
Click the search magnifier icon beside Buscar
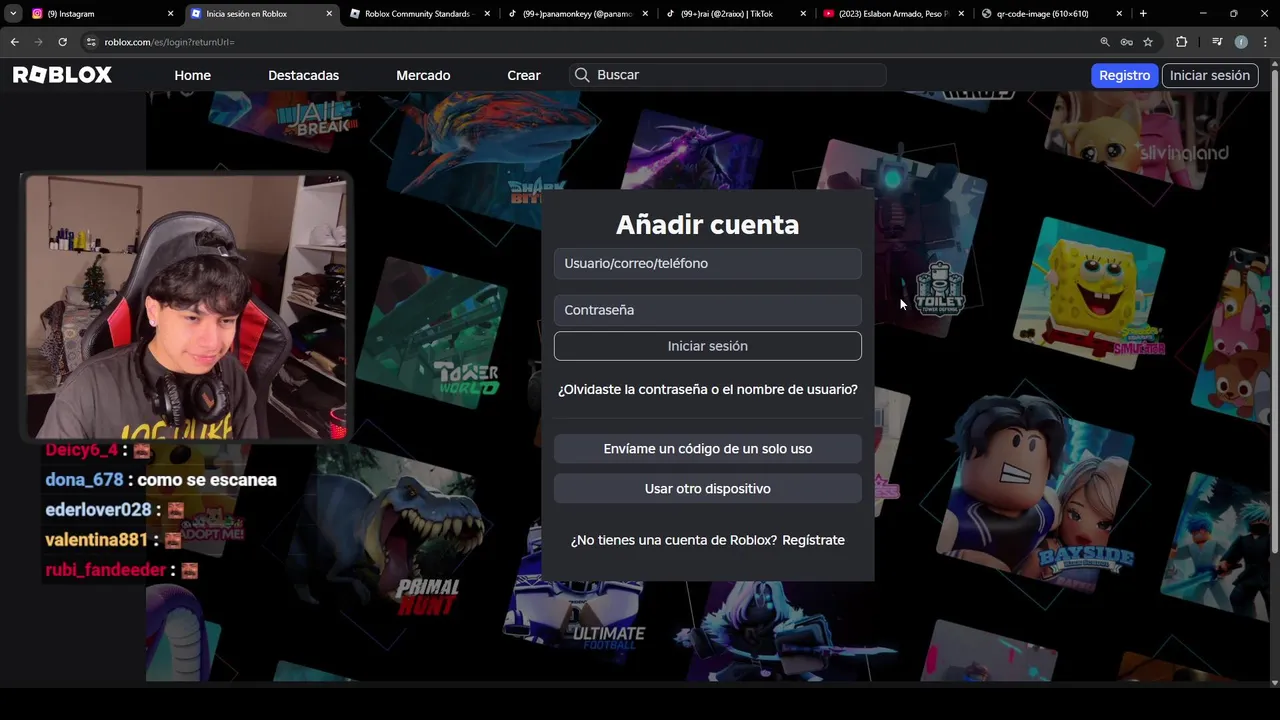(582, 75)
